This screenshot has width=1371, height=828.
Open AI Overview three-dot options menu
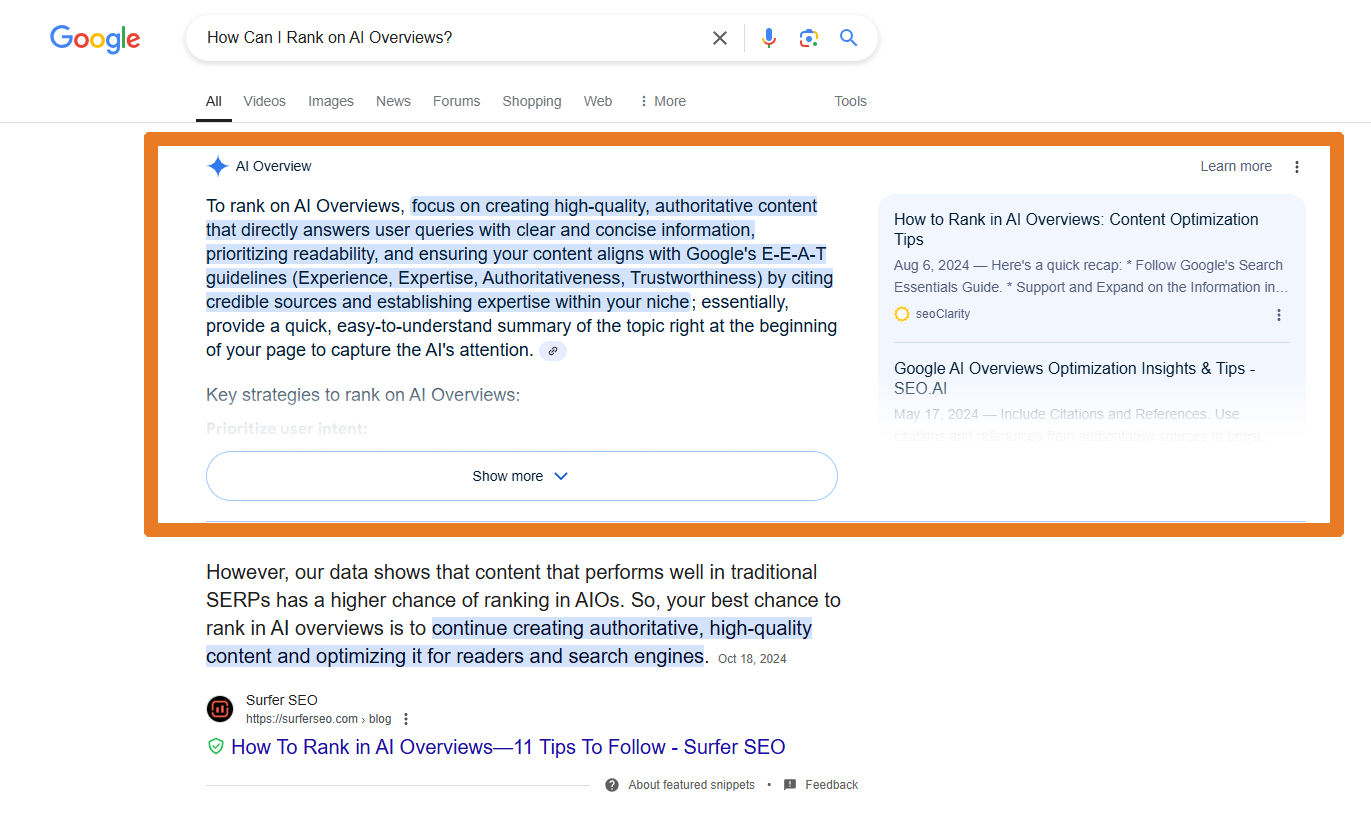(1297, 167)
